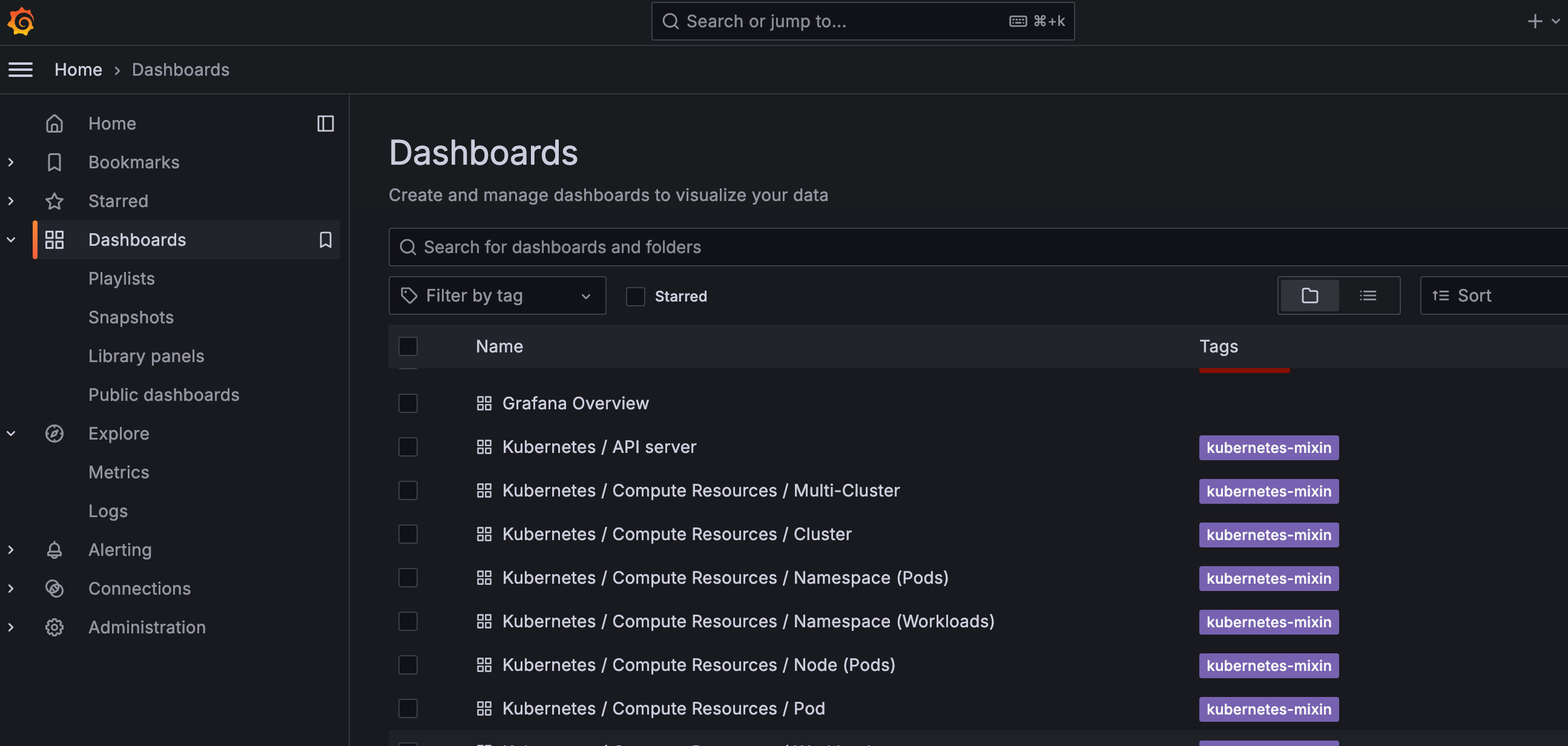The height and width of the screenshot is (746, 1568).
Task: Click dashboard icon beside Namespace (Pods) row
Action: pyautogui.click(x=484, y=578)
